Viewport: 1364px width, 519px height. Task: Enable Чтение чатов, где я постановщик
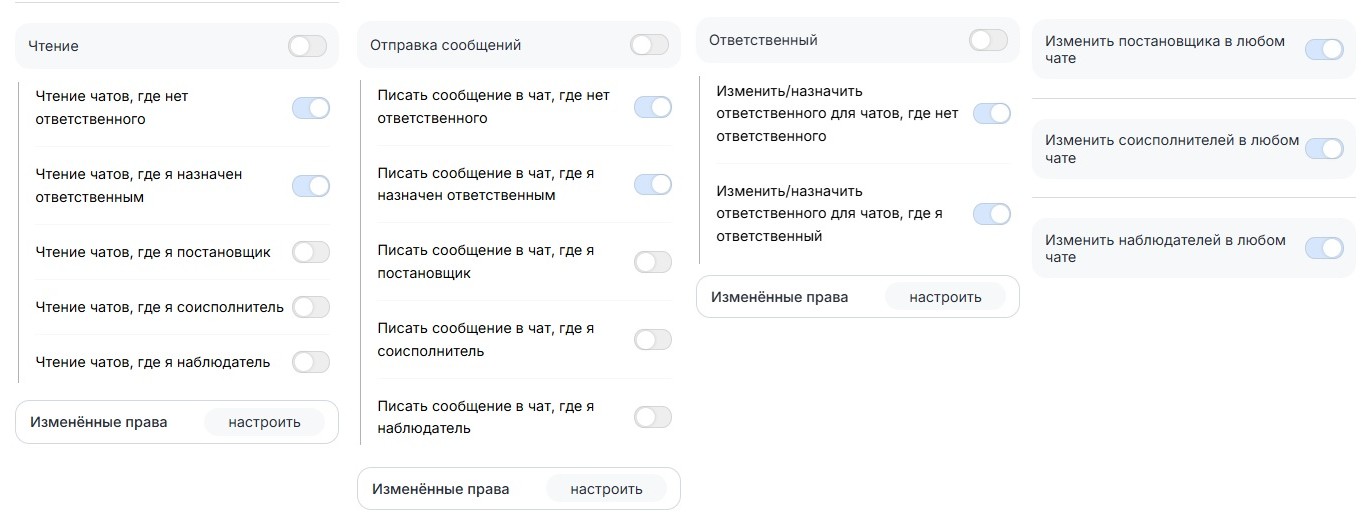[310, 252]
